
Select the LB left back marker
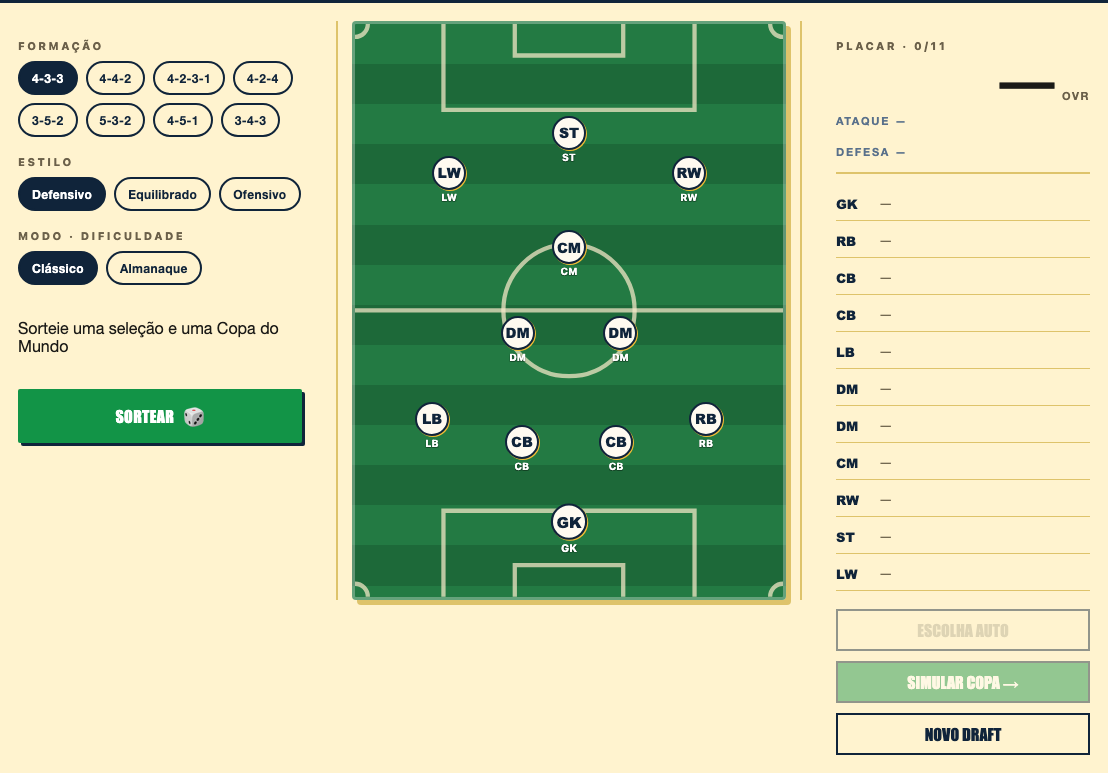432,419
